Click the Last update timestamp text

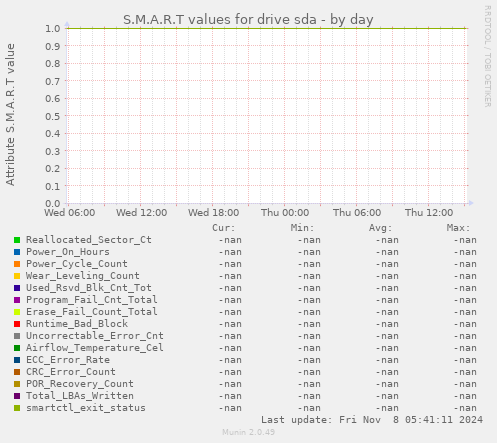[x=372, y=420]
